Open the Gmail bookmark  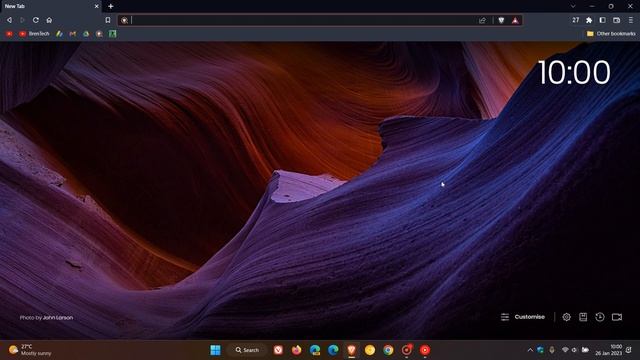pos(73,34)
